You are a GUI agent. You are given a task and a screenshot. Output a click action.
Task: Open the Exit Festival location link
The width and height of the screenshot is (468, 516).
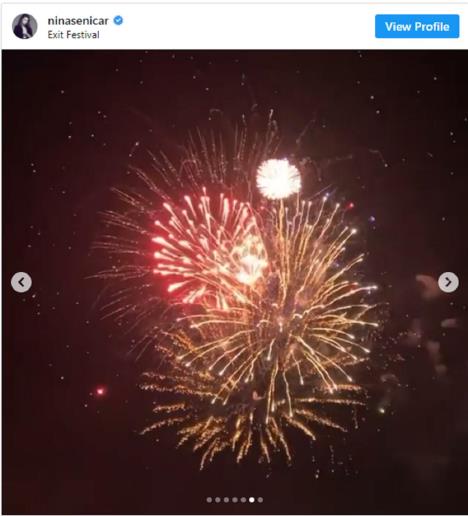point(73,35)
